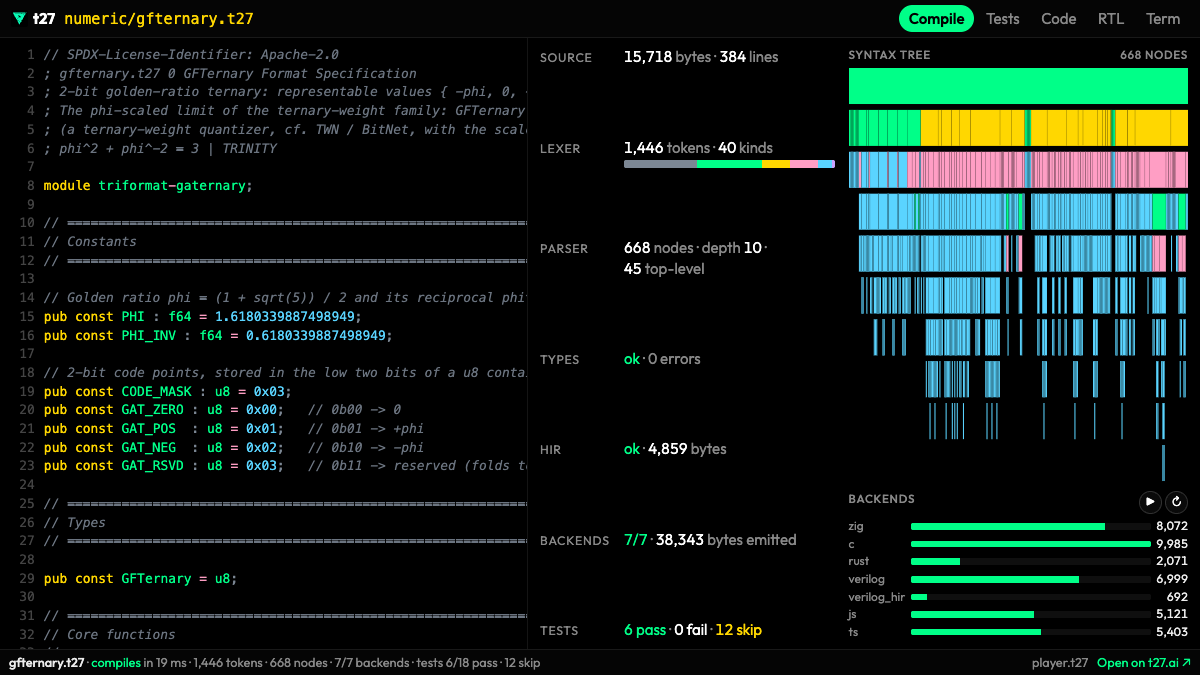Open the Tests tab
This screenshot has height=675, width=1200.
(1003, 19)
